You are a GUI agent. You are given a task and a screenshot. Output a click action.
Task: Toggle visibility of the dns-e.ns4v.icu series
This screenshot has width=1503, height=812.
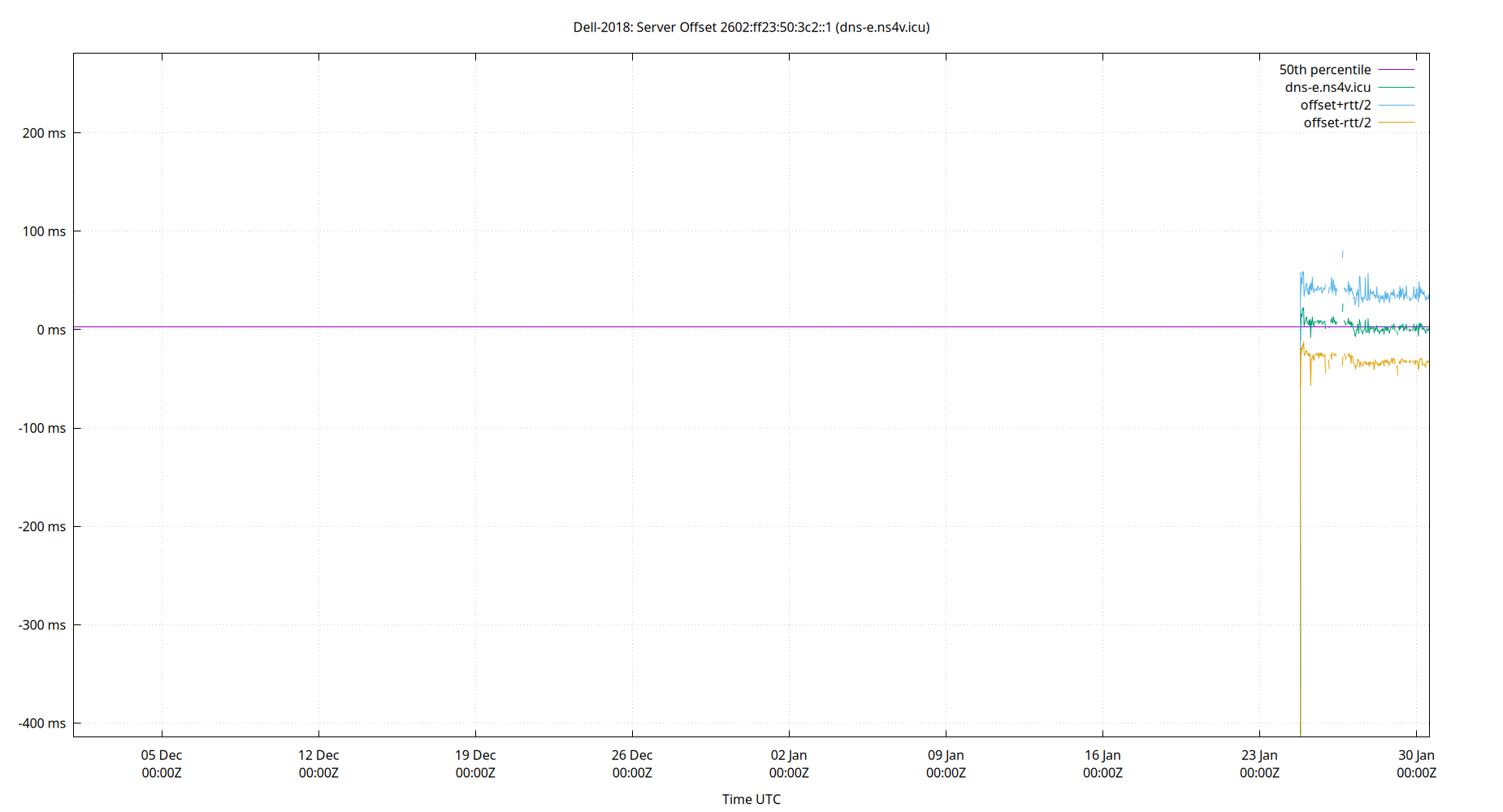click(x=1327, y=88)
